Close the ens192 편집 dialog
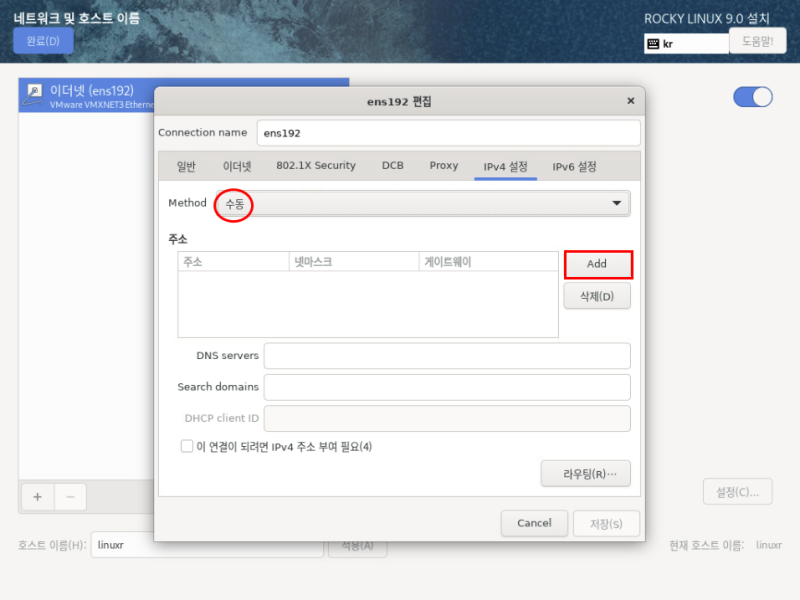Viewport: 800px width, 600px height. [631, 101]
